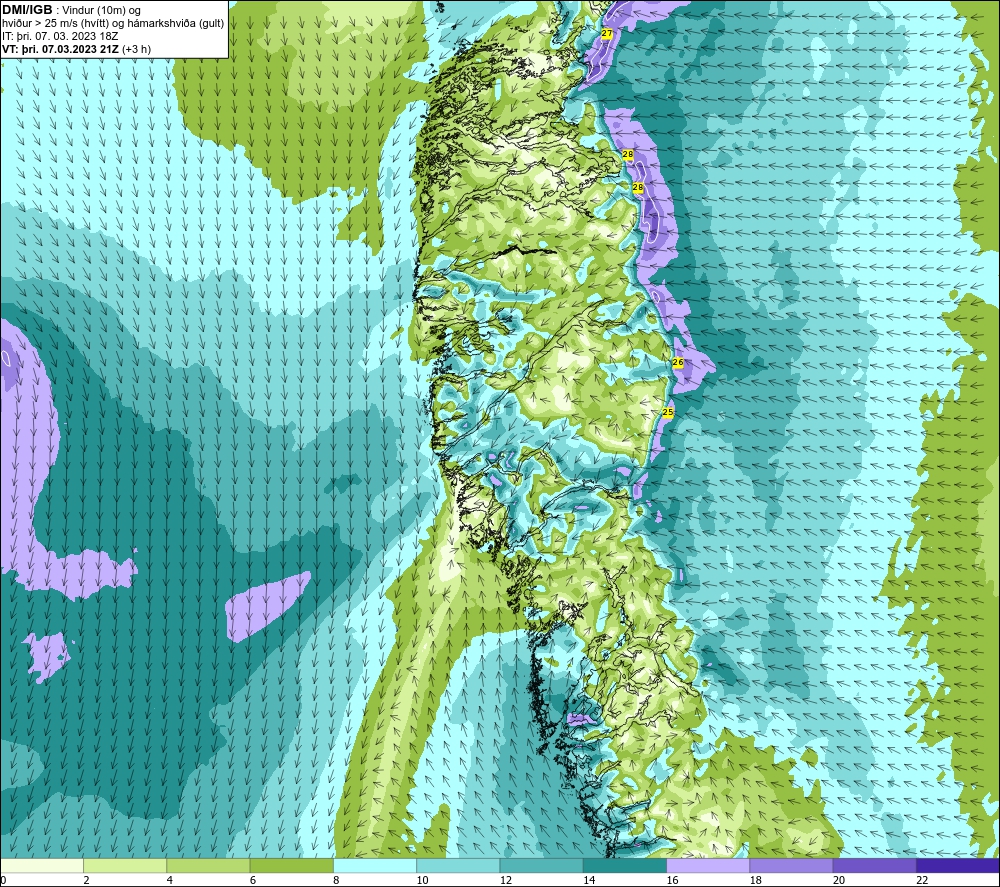The image size is (1000, 887).
Task: Click the yellow gust label 26
Action: point(678,362)
